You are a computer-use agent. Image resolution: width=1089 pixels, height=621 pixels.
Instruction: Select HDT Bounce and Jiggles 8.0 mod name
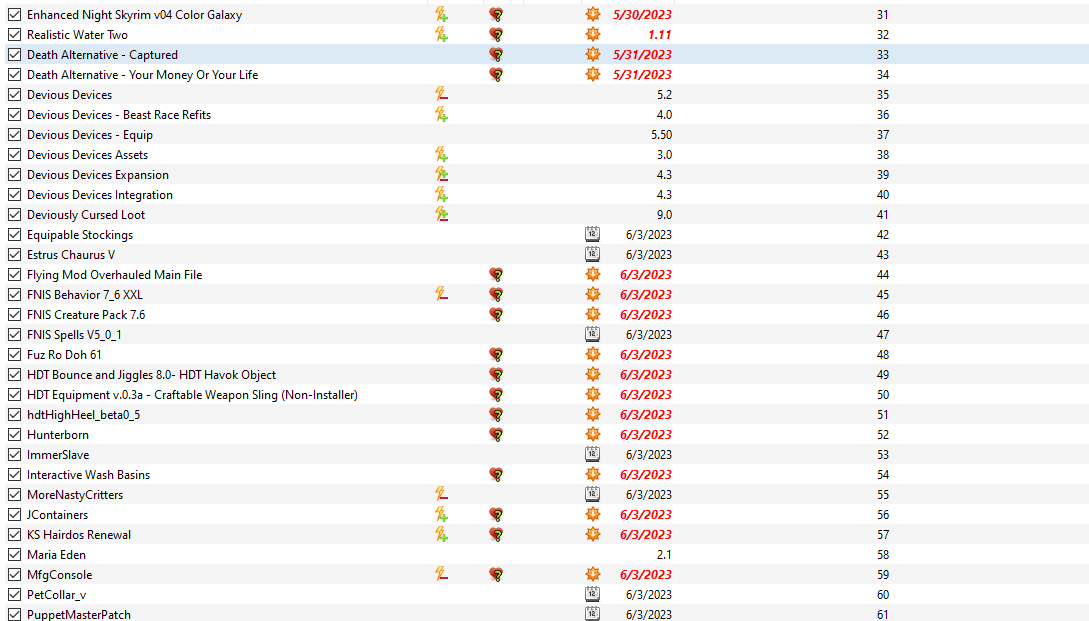[151, 374]
